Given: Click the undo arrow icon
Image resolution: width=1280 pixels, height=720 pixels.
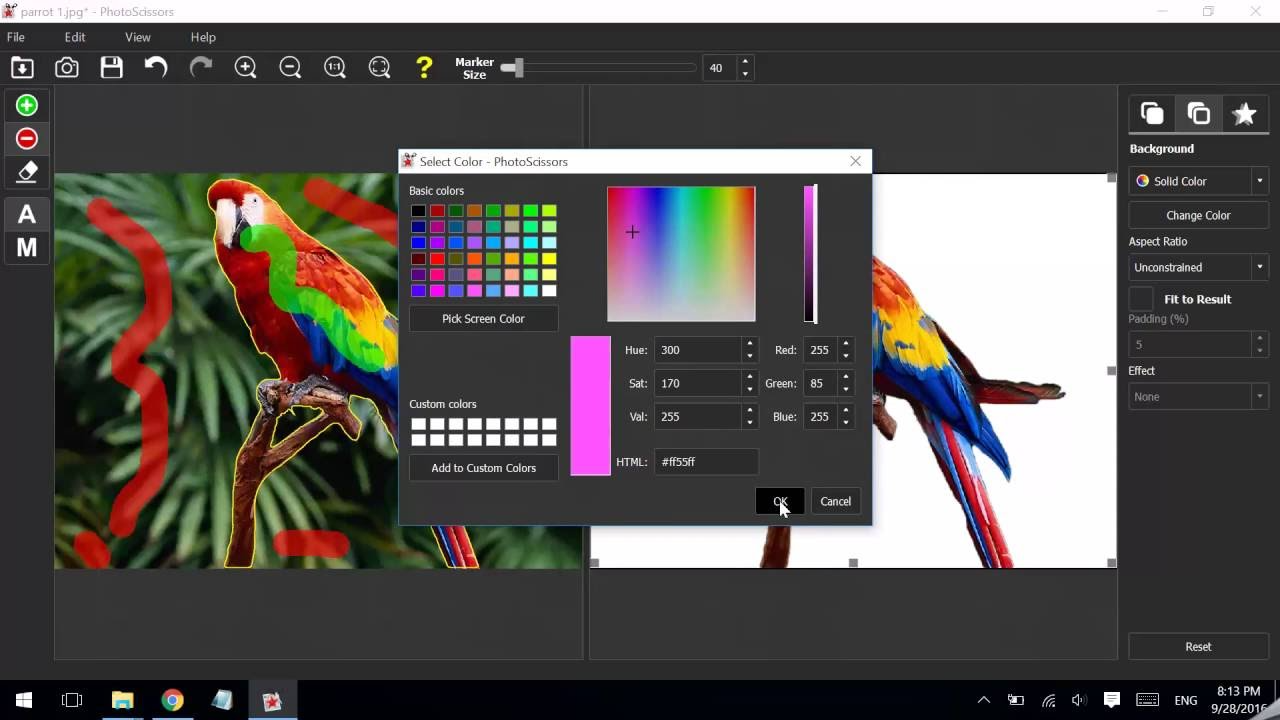Looking at the screenshot, I should click(156, 67).
